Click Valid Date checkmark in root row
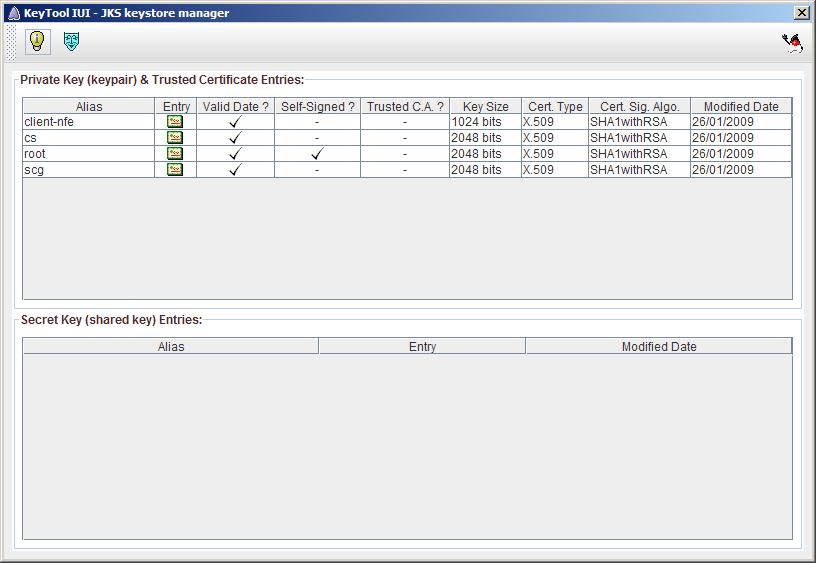Viewport: 816px width, 563px height. pyautogui.click(x=236, y=153)
